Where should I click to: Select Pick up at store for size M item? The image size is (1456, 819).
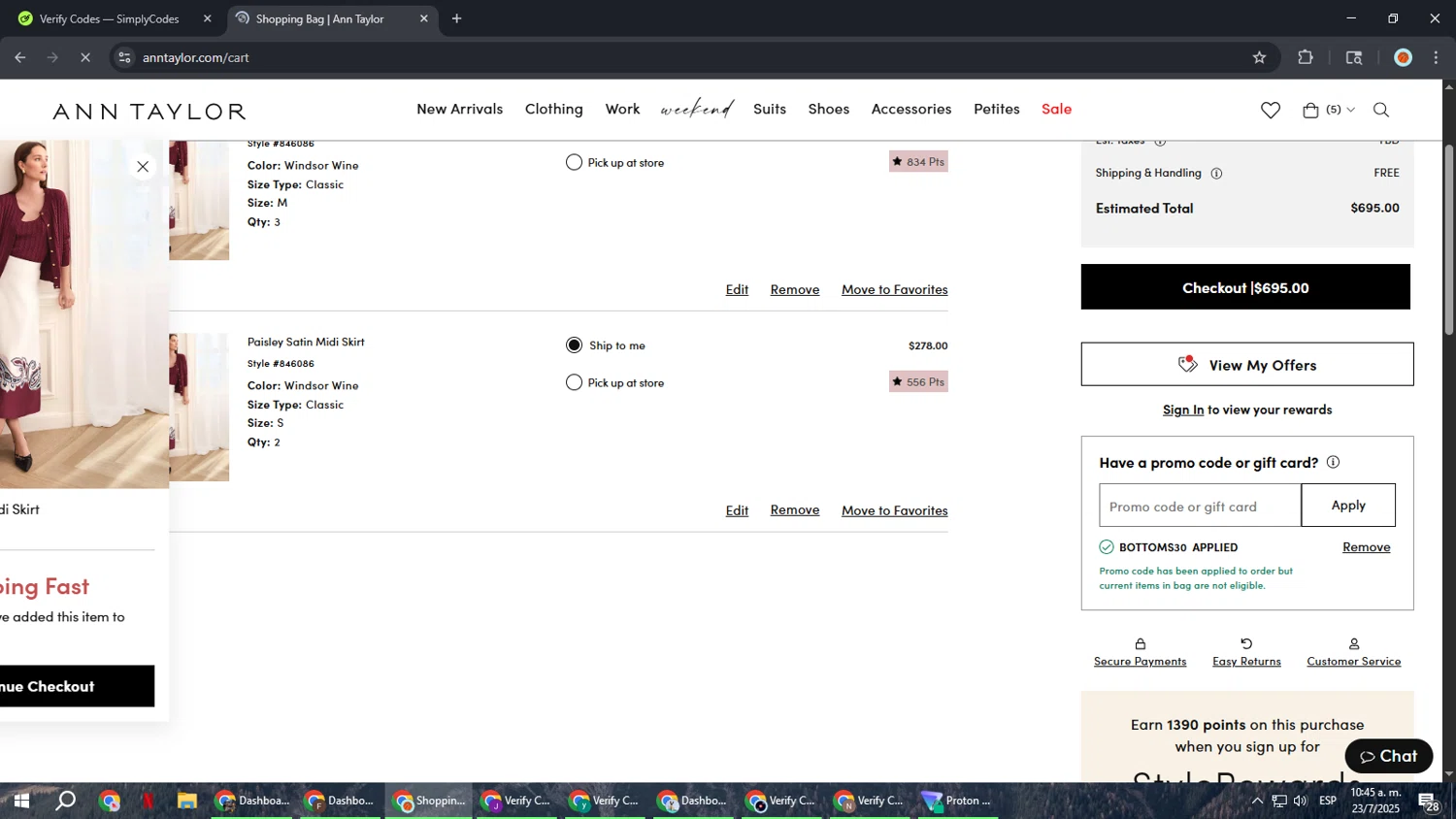point(574,162)
